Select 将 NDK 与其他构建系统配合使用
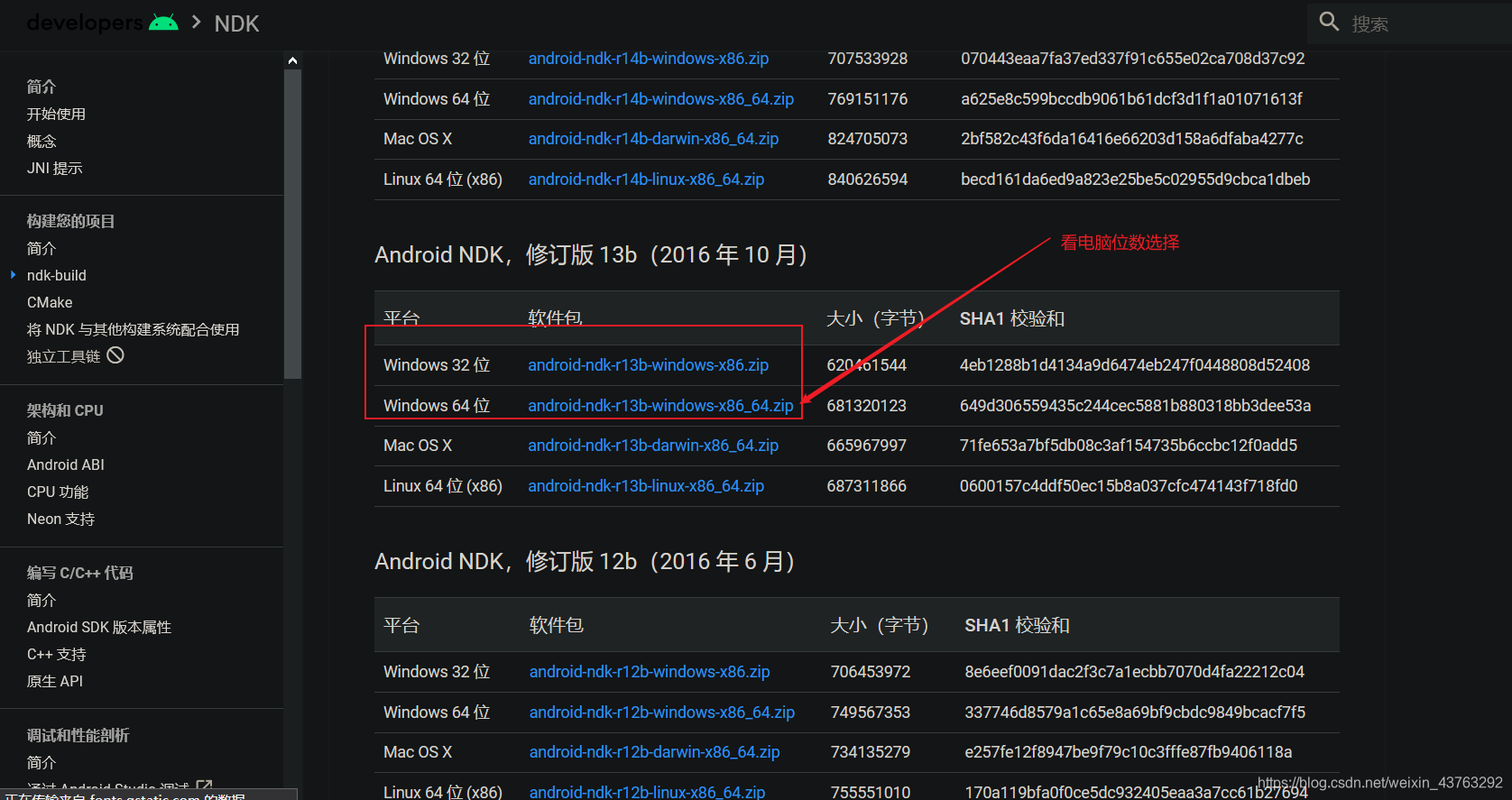 tap(133, 329)
